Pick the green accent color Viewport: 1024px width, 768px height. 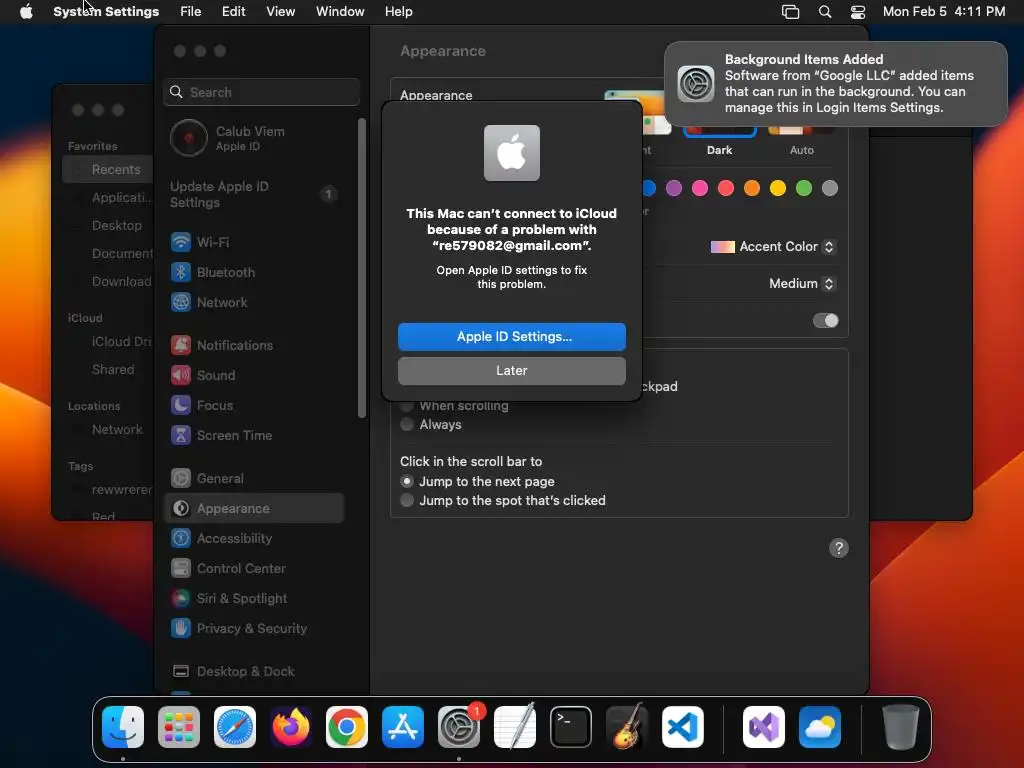point(804,188)
